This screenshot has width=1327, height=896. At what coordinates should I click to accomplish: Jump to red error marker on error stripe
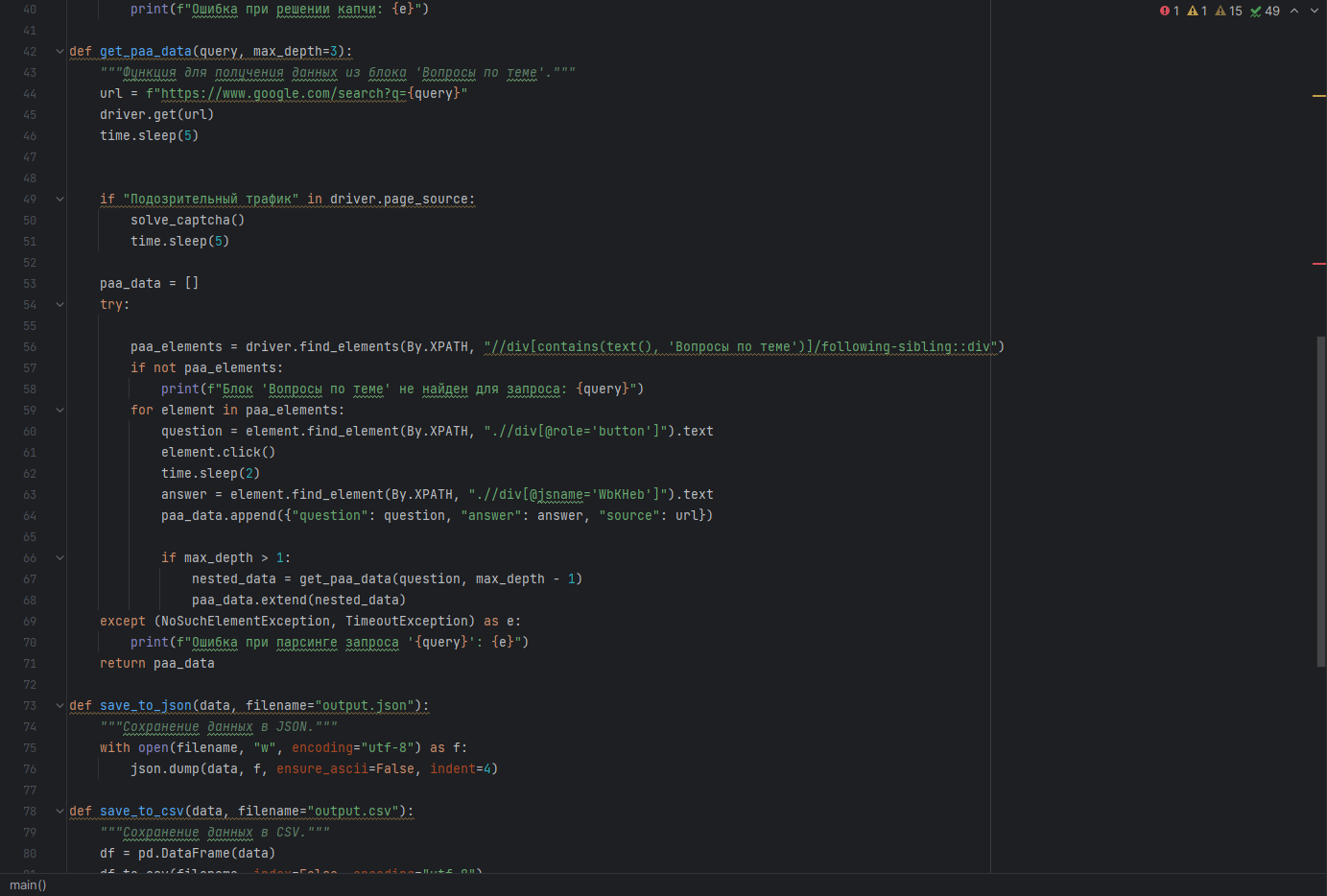click(1319, 263)
